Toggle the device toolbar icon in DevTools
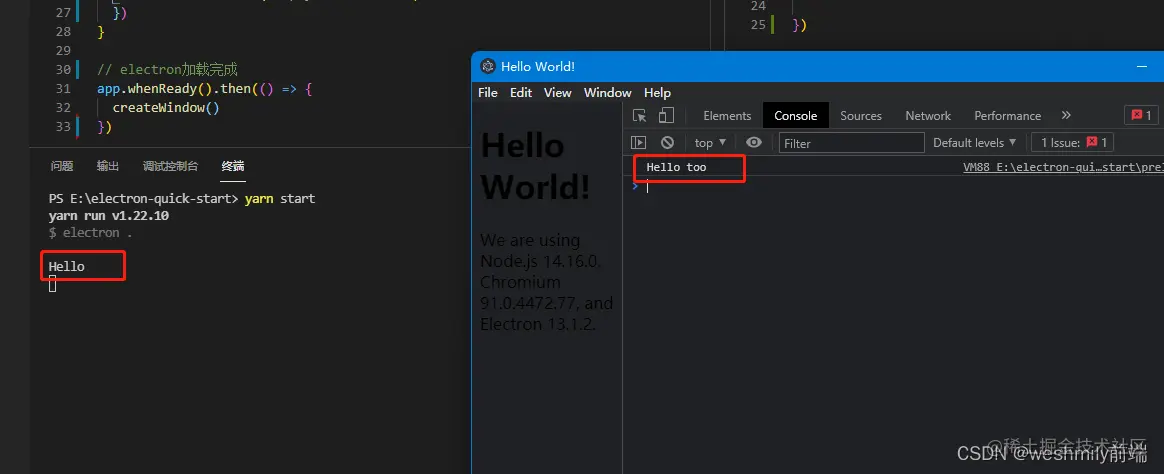Image resolution: width=1164 pixels, height=474 pixels. (666, 116)
